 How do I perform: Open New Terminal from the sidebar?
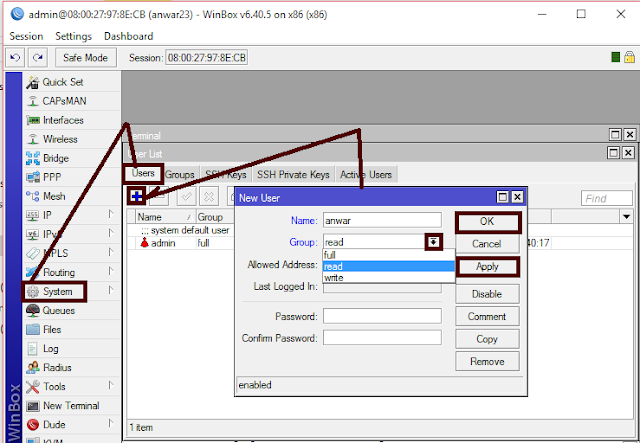[71, 406]
